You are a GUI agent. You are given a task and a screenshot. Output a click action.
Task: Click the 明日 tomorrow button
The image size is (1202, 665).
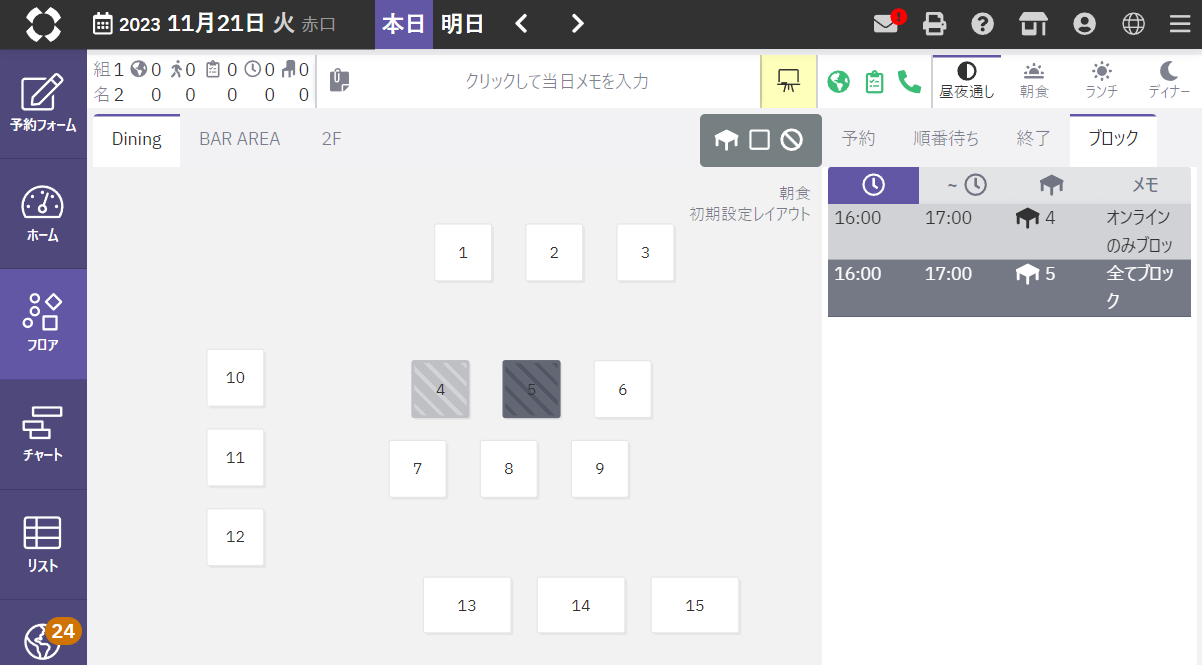(x=462, y=24)
